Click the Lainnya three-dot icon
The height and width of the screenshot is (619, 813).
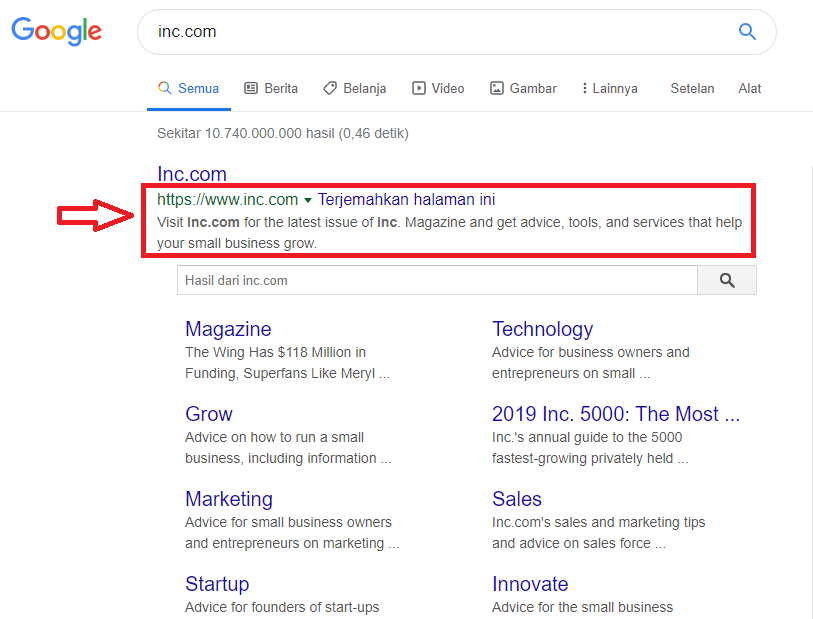[587, 88]
